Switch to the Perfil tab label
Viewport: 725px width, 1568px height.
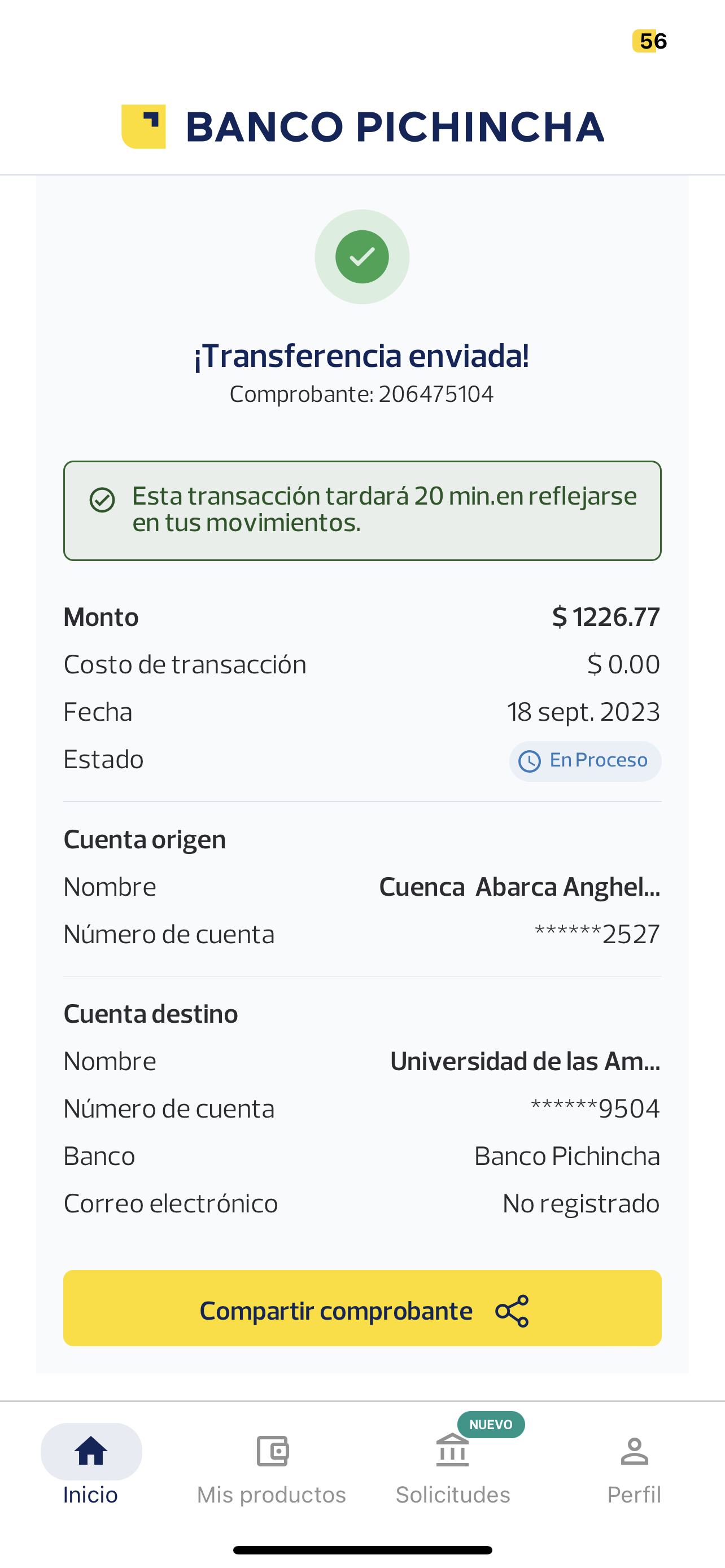(x=634, y=1495)
